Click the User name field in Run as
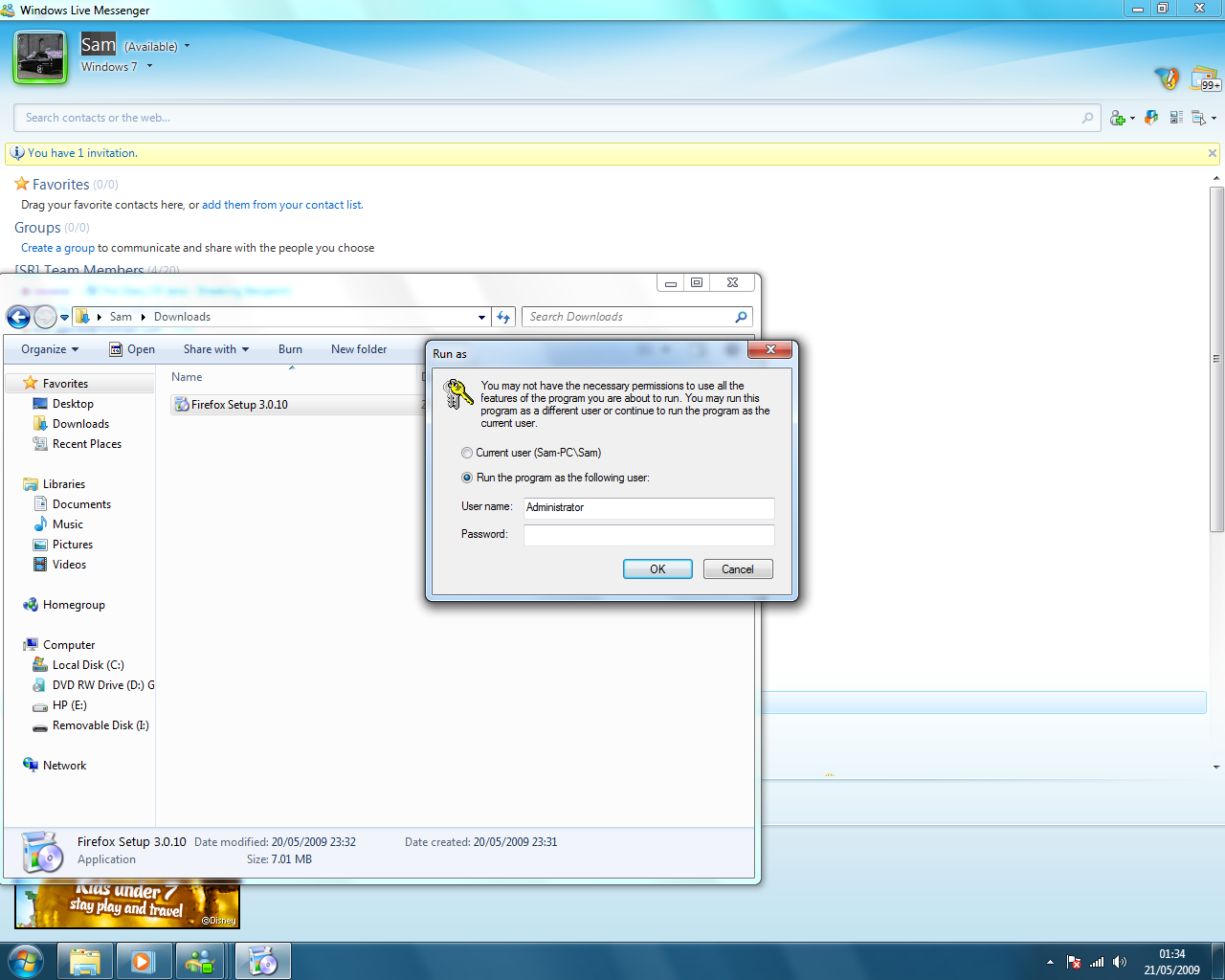This screenshot has height=980, width=1225. point(649,508)
